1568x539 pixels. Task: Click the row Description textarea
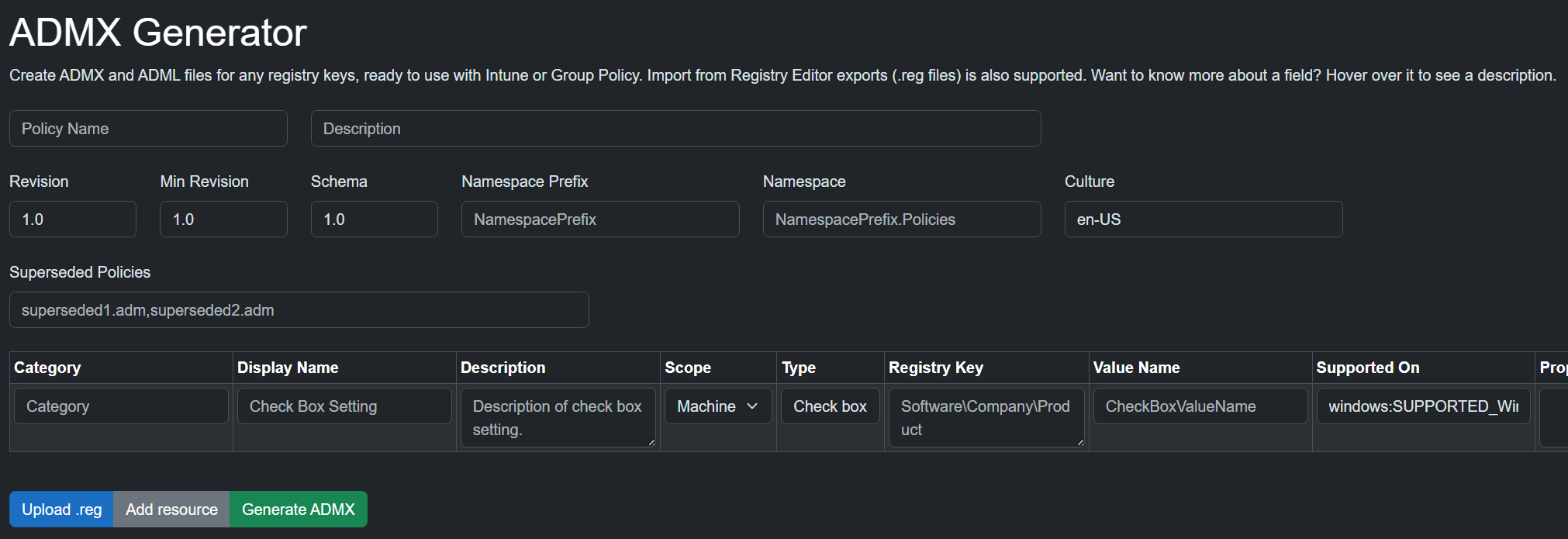[558, 417]
